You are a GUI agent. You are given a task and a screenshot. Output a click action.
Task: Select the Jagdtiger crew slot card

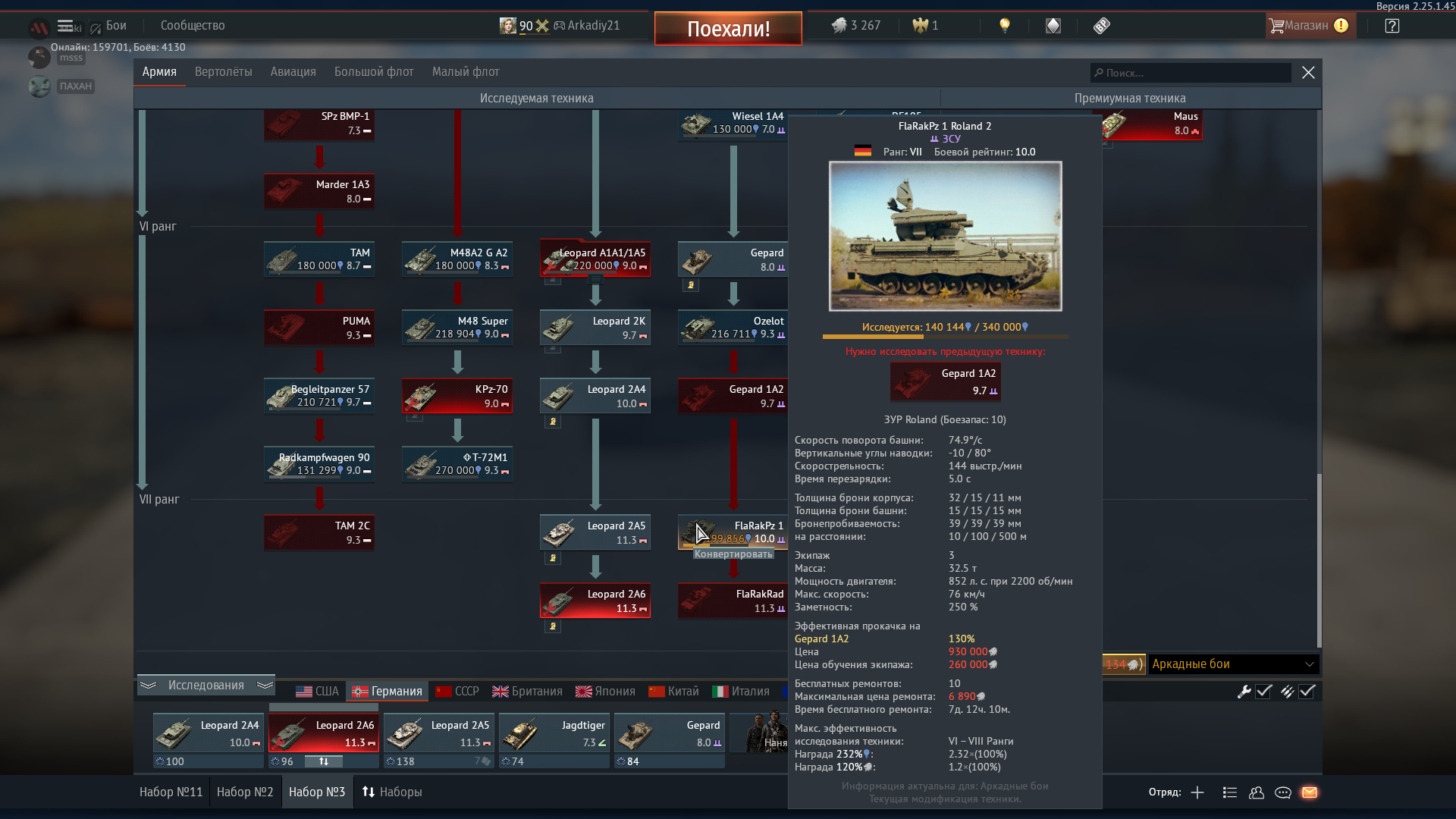[x=554, y=733]
